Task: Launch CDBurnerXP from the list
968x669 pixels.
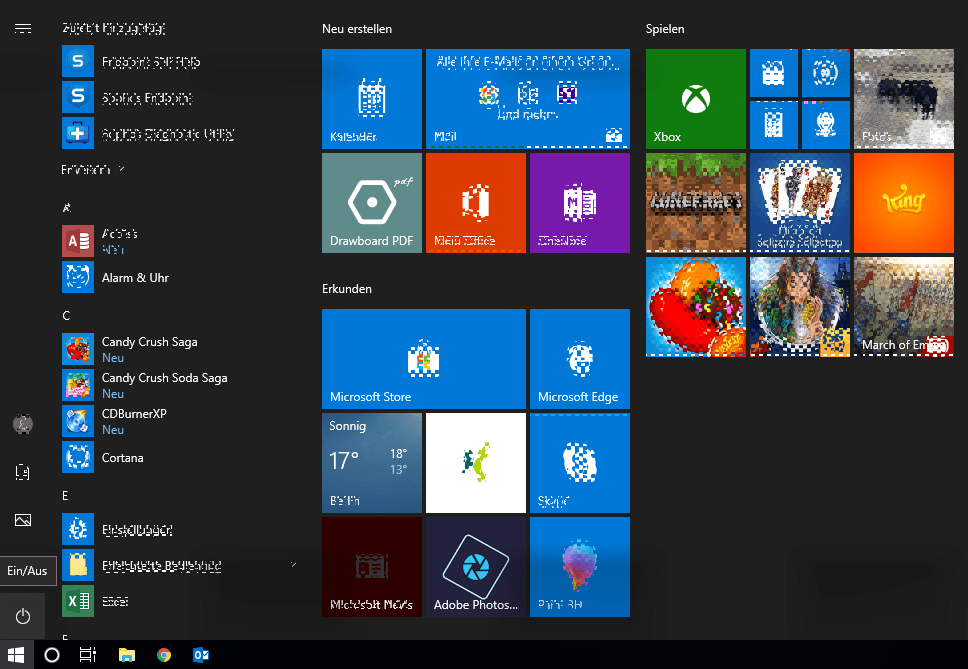Action: [x=179, y=421]
